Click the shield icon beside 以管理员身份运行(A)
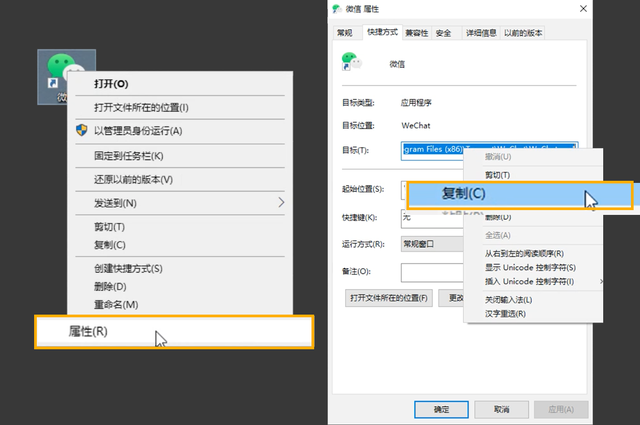The image size is (640, 425). (x=82, y=130)
